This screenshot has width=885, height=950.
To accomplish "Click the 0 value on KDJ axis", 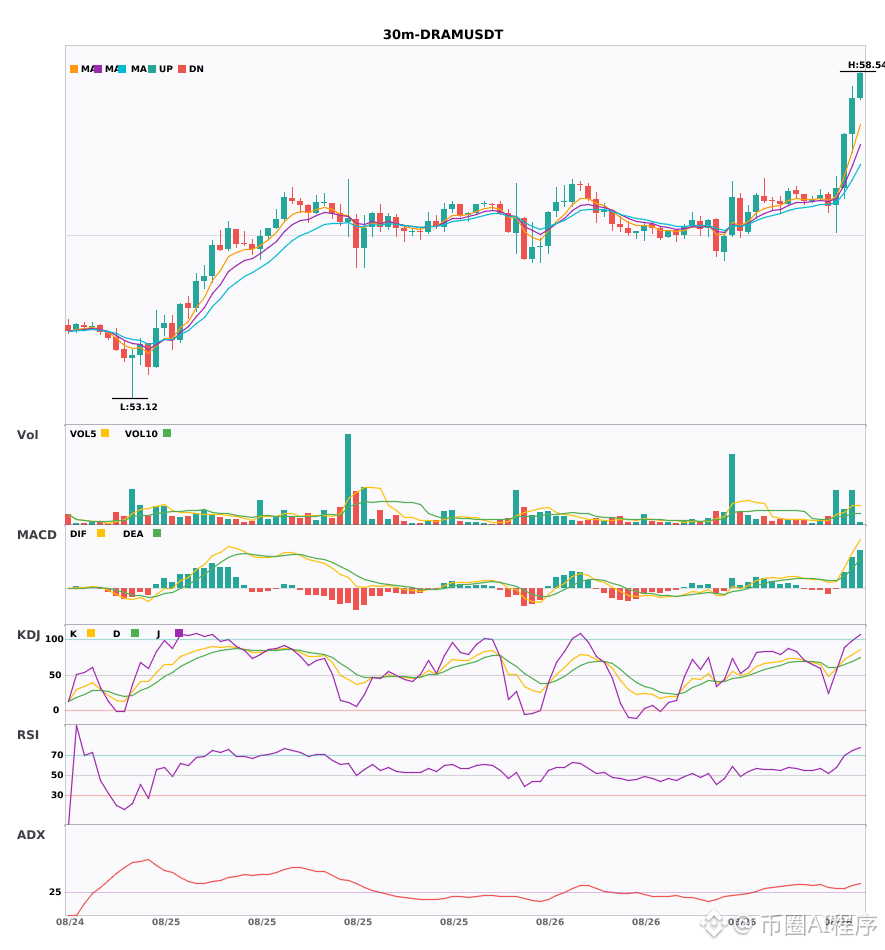I will click(x=56, y=710).
